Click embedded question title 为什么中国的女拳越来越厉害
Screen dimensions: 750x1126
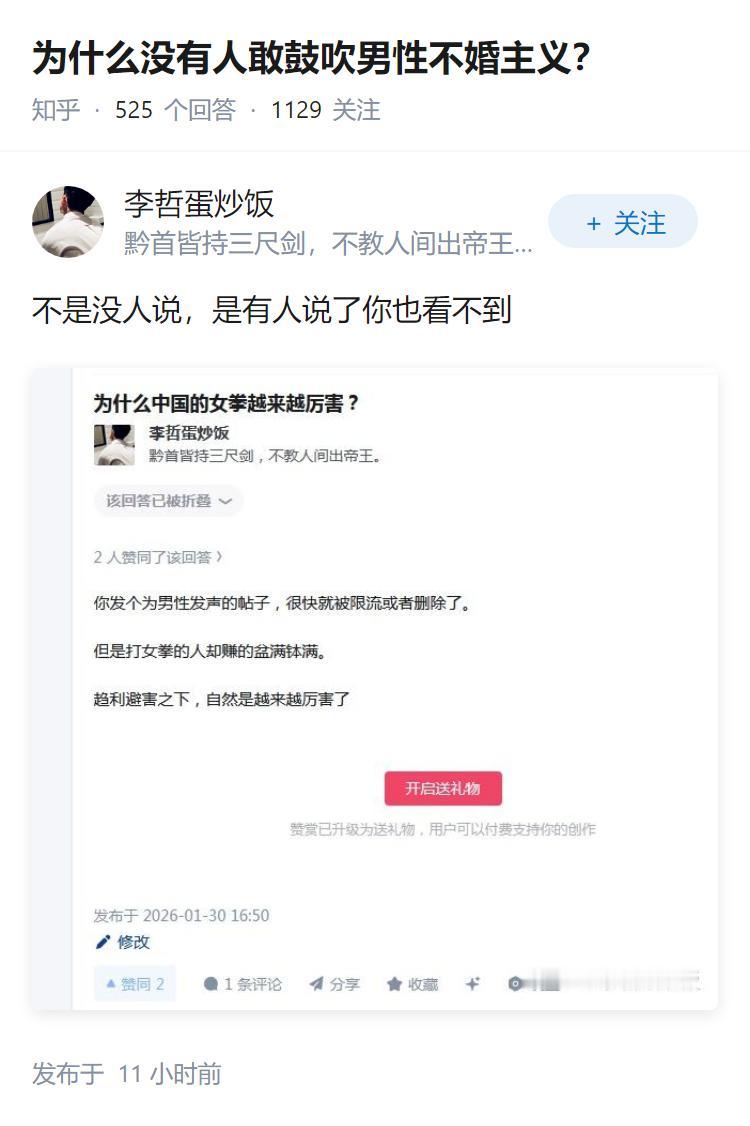[x=226, y=403]
